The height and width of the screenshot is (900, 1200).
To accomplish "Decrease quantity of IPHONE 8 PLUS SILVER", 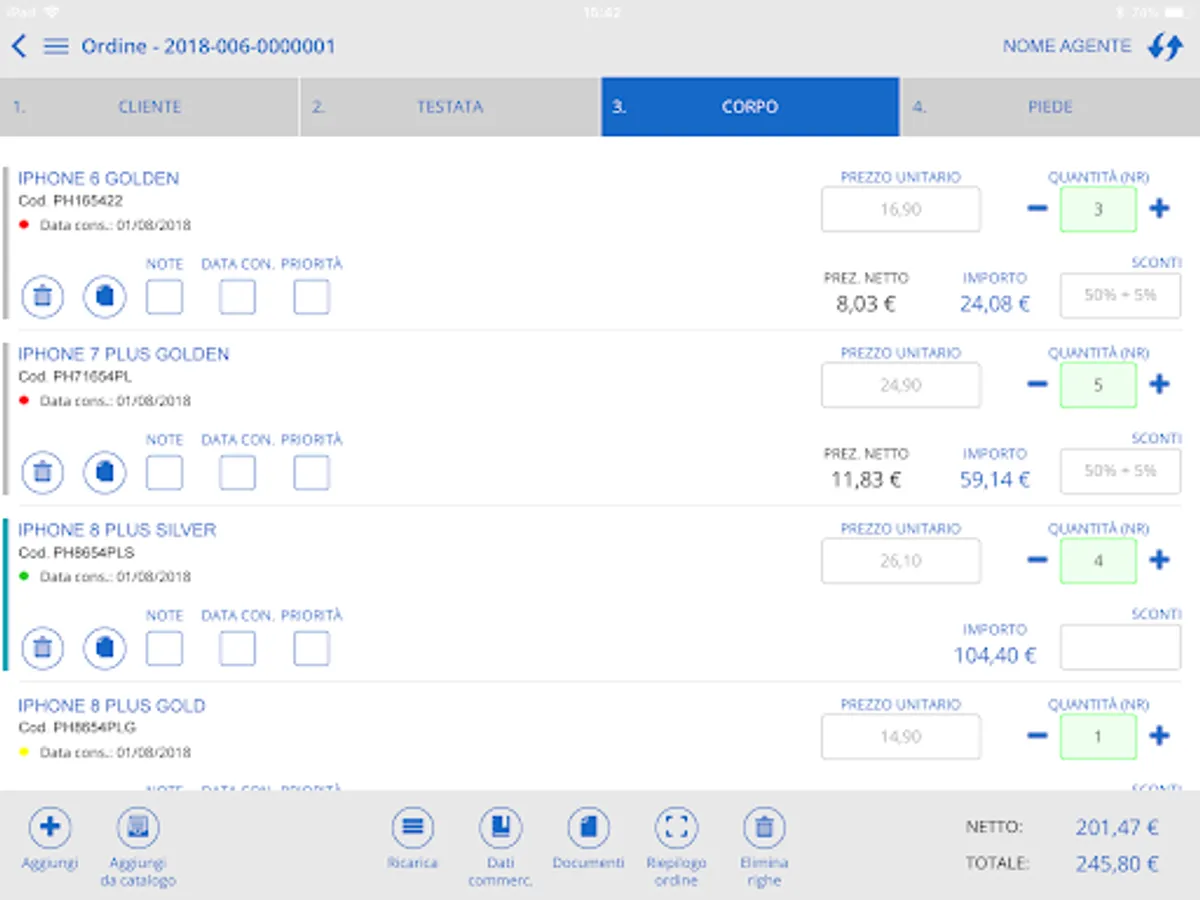I will click(x=1037, y=560).
